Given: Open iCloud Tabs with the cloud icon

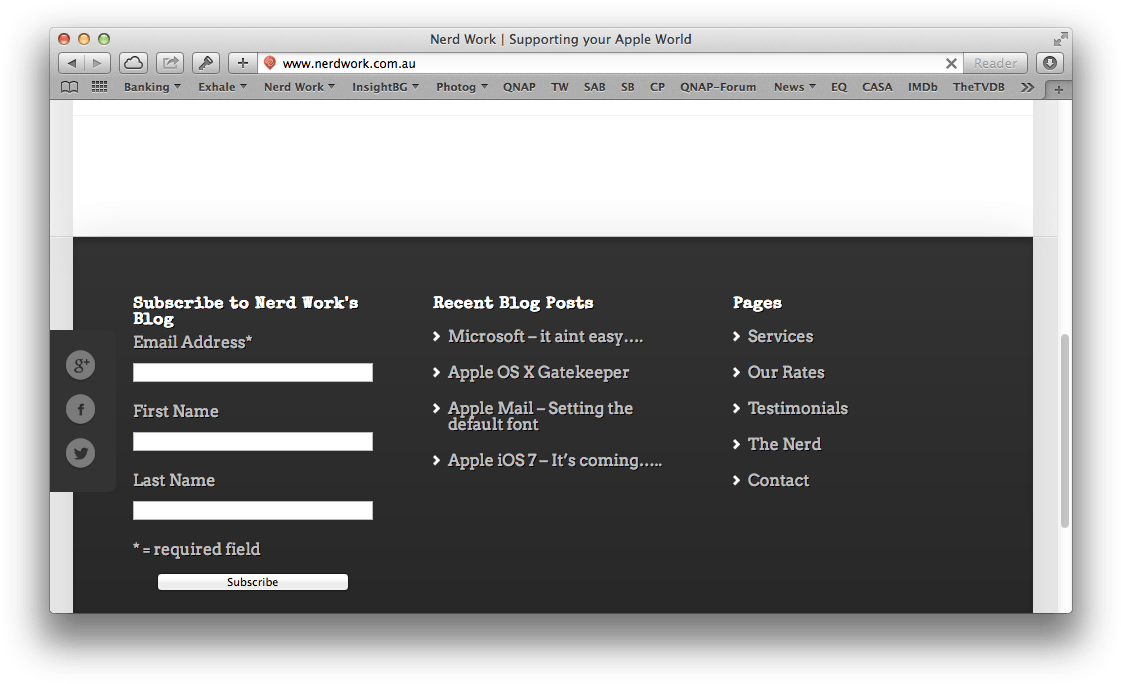Looking at the screenshot, I should coord(133,62).
